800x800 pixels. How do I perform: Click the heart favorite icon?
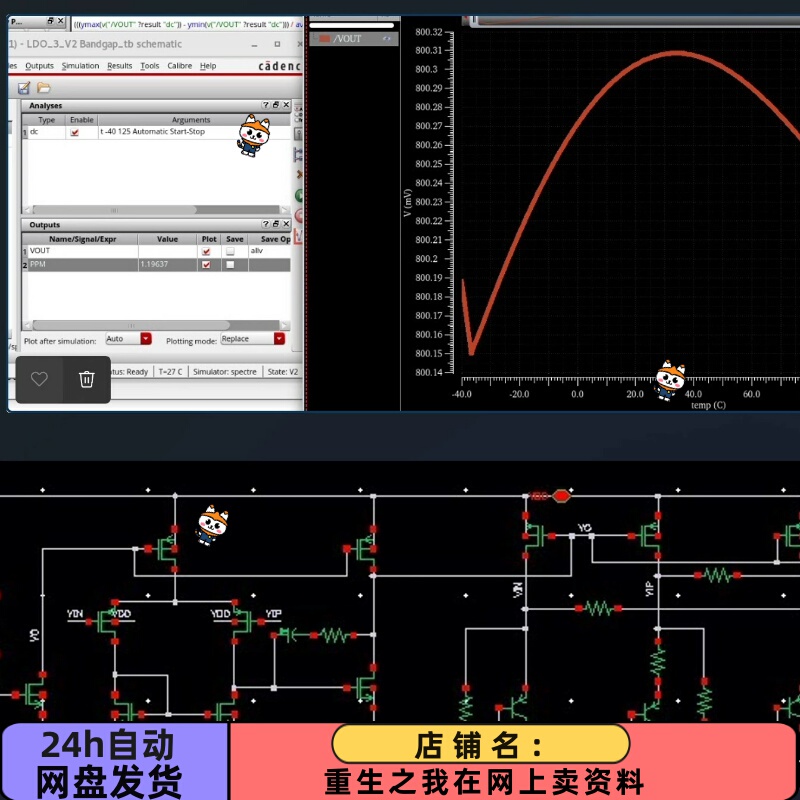pos(39,379)
